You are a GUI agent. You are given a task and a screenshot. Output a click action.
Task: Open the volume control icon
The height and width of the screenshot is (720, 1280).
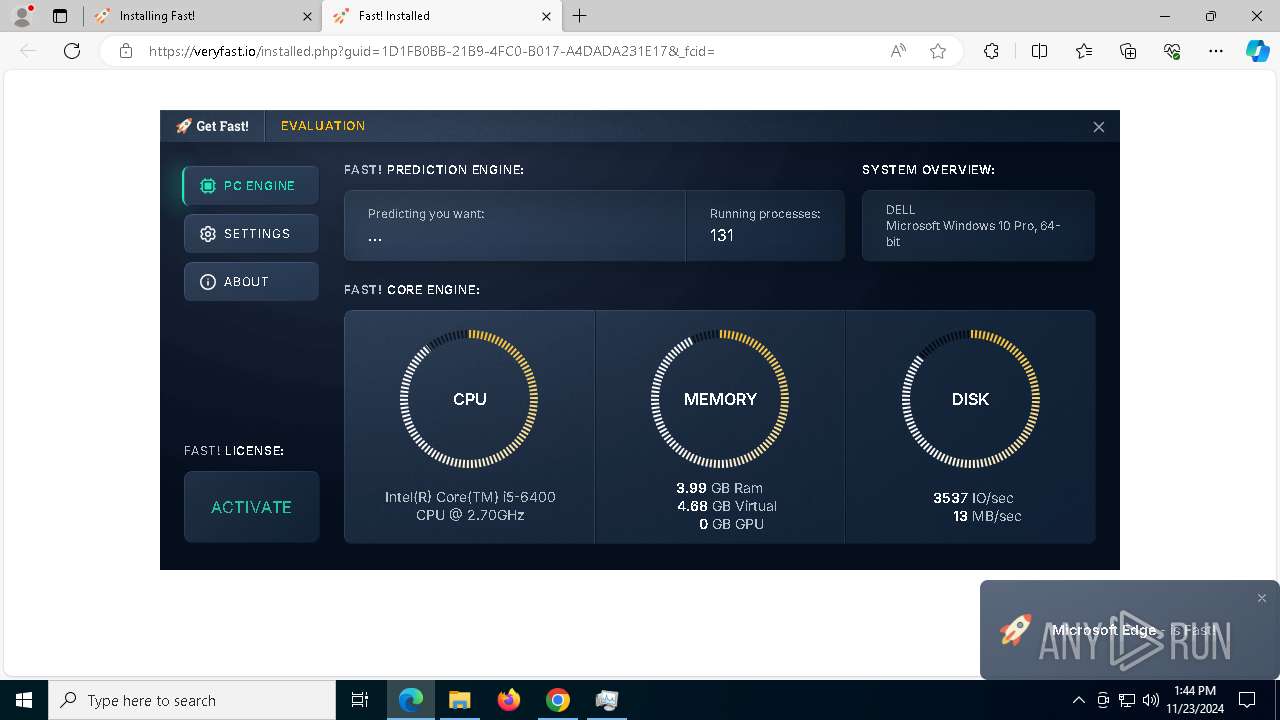(x=1151, y=700)
